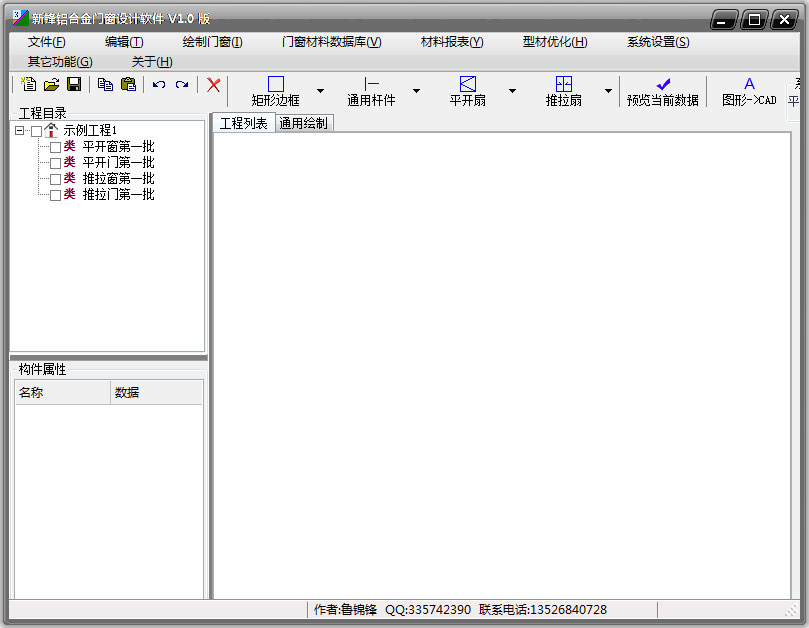The width and height of the screenshot is (809, 628).
Task: Collapse the 示例工程1 tree node
Action: pyautogui.click(x=20, y=131)
